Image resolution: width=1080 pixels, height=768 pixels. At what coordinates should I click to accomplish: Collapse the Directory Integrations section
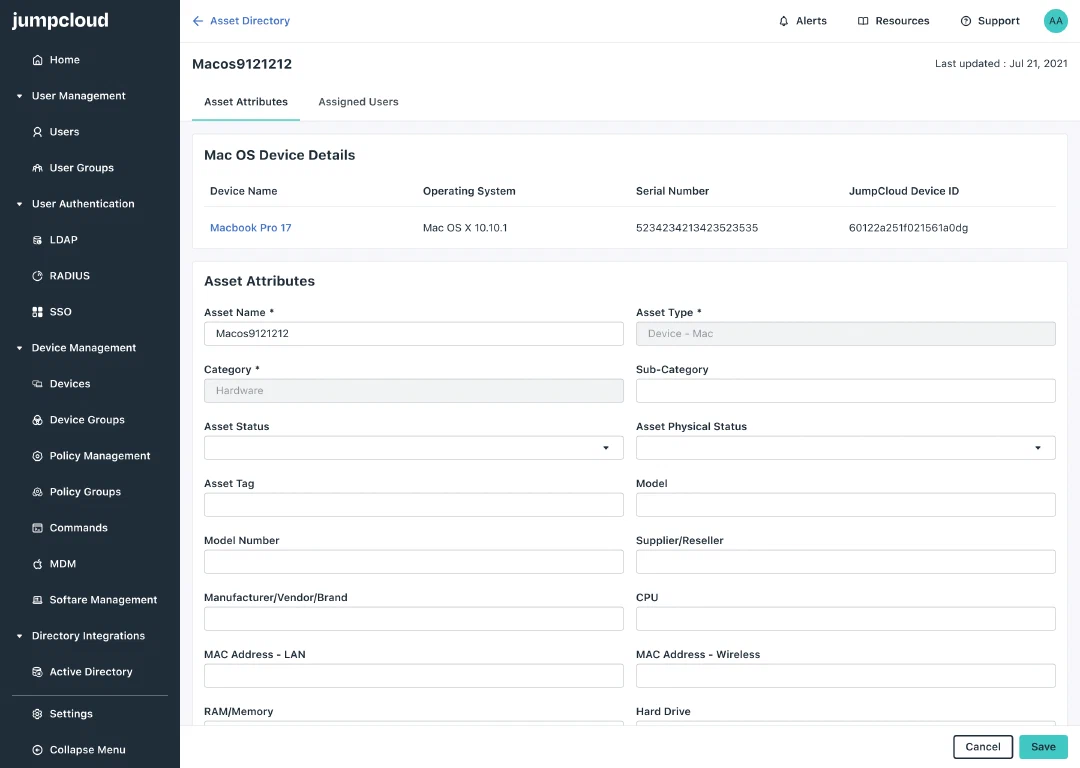click(x=19, y=636)
